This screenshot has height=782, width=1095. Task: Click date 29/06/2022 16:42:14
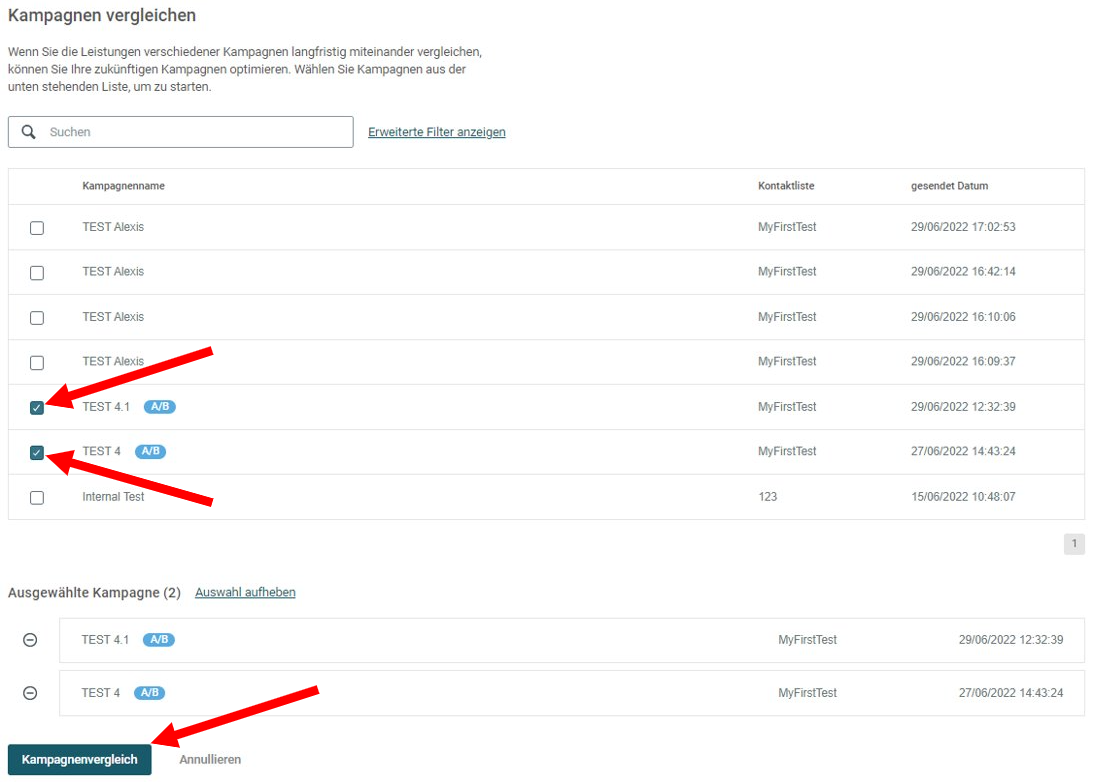[x=963, y=272]
